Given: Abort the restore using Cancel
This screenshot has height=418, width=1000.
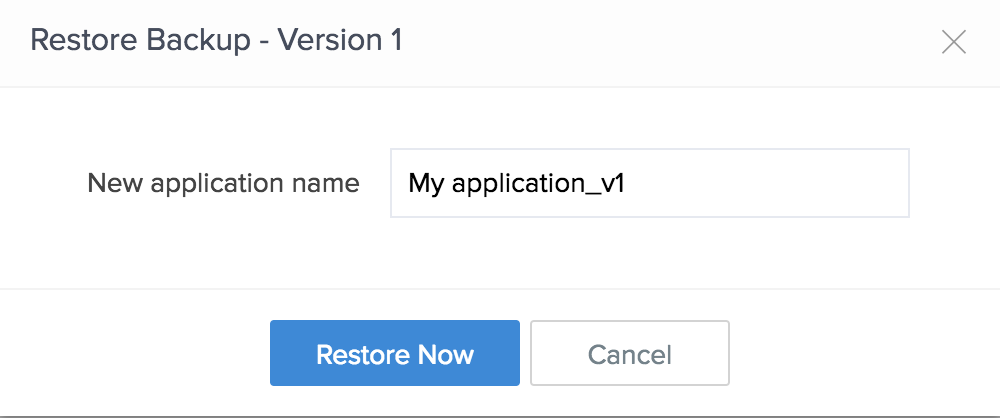Looking at the screenshot, I should pos(629,353).
